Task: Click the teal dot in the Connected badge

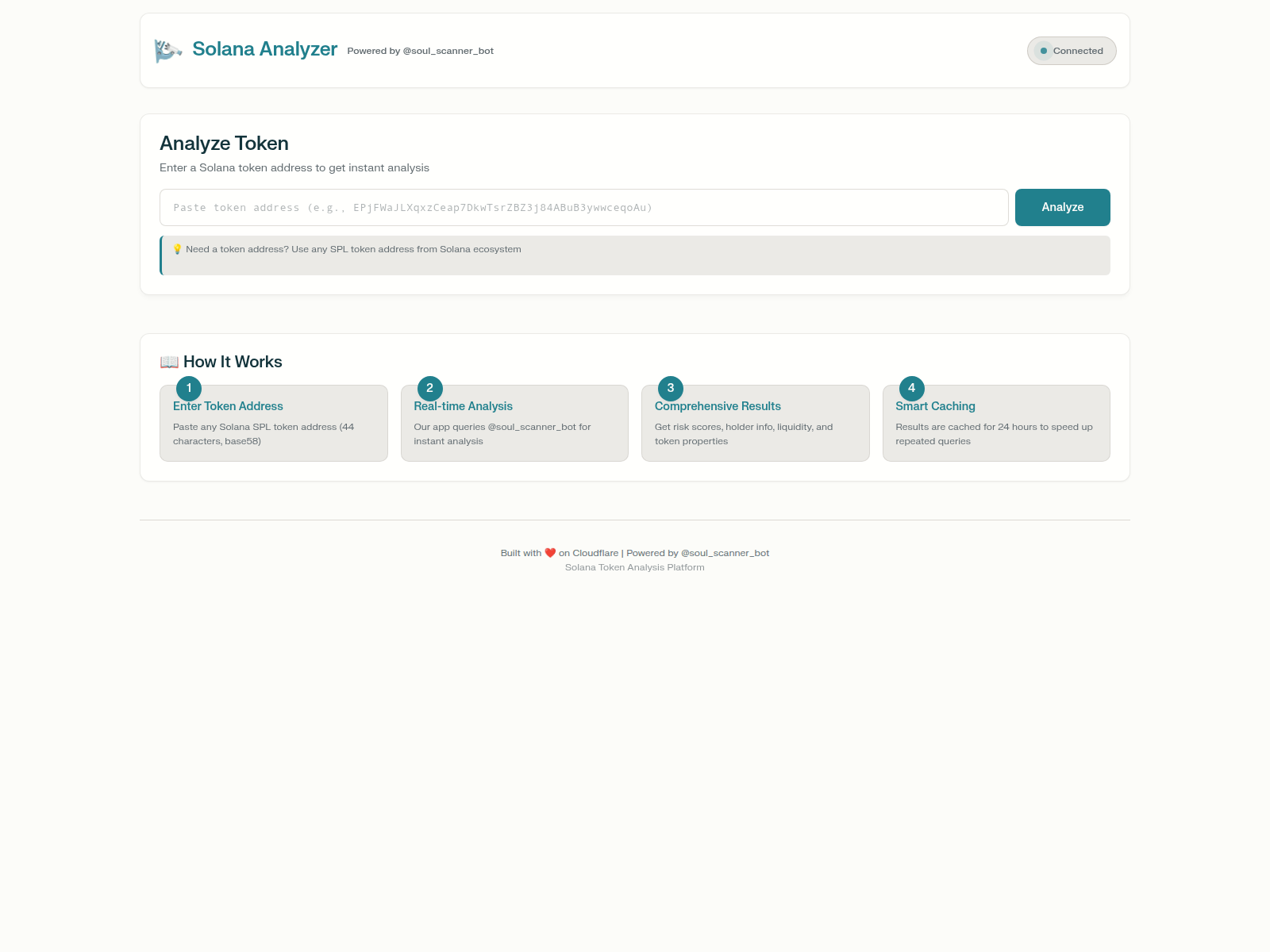Action: [x=1044, y=51]
